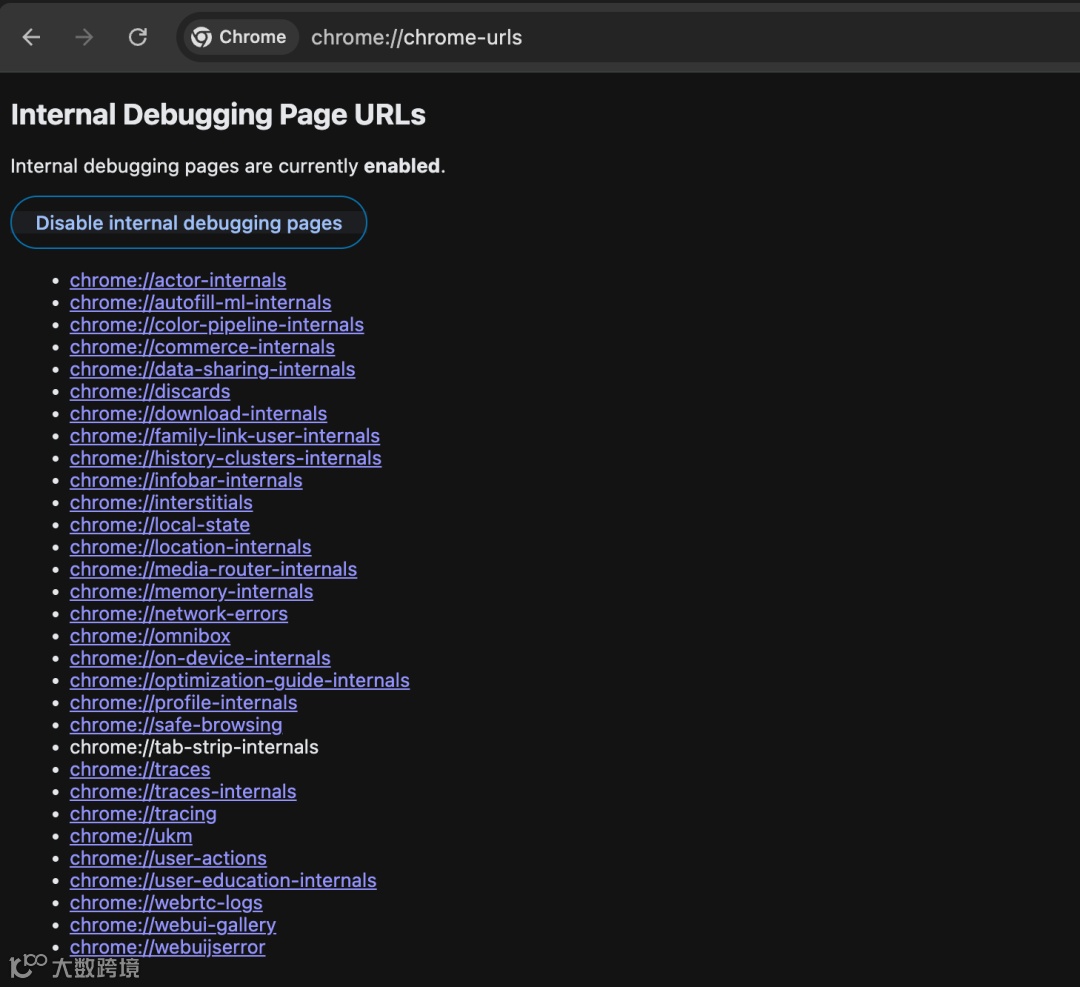
Task: Open chrome://autofill-ml-internals link
Action: pyautogui.click(x=200, y=302)
